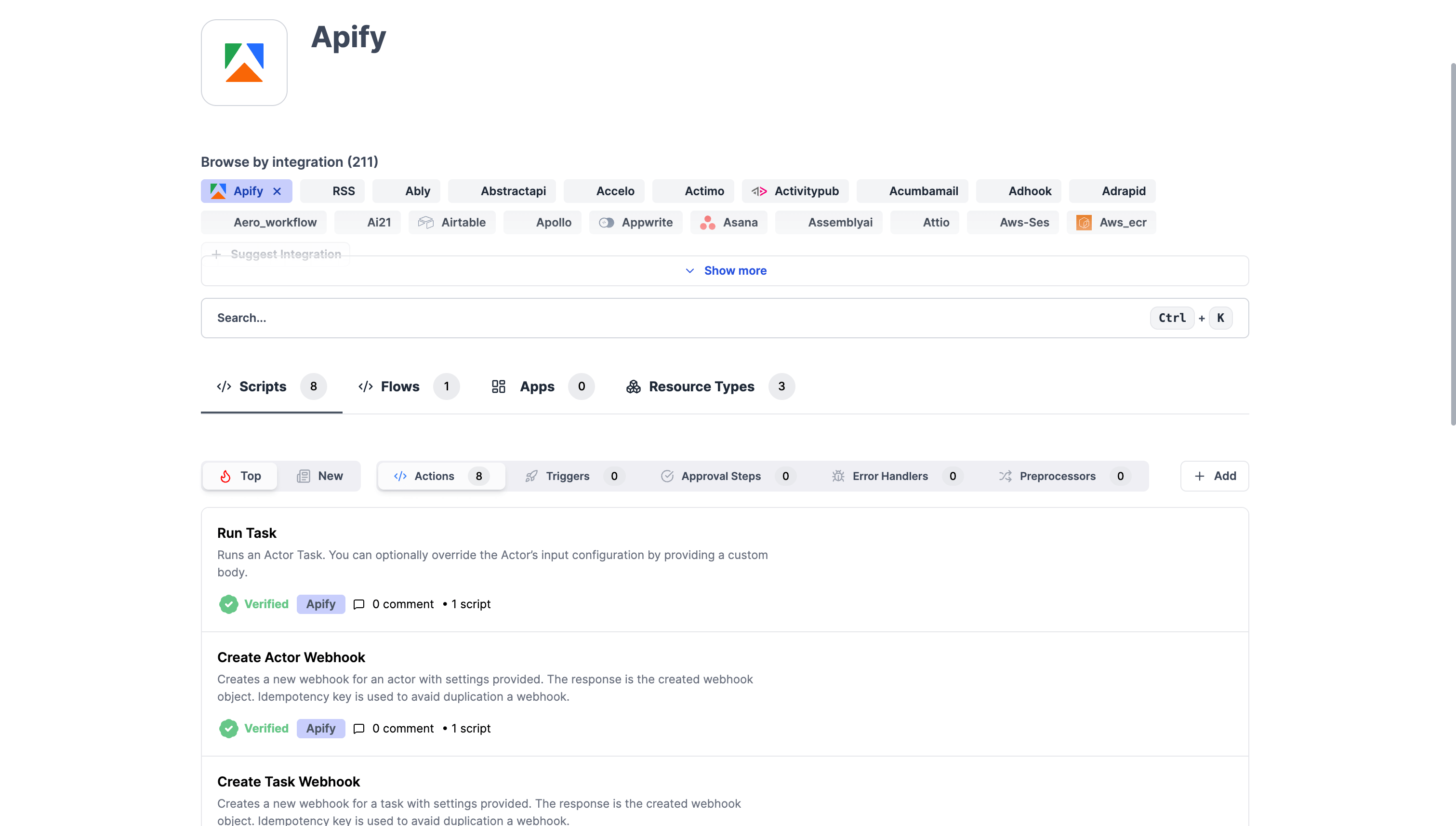Click the Activitypub integration icon
1456x826 pixels.
(x=759, y=191)
